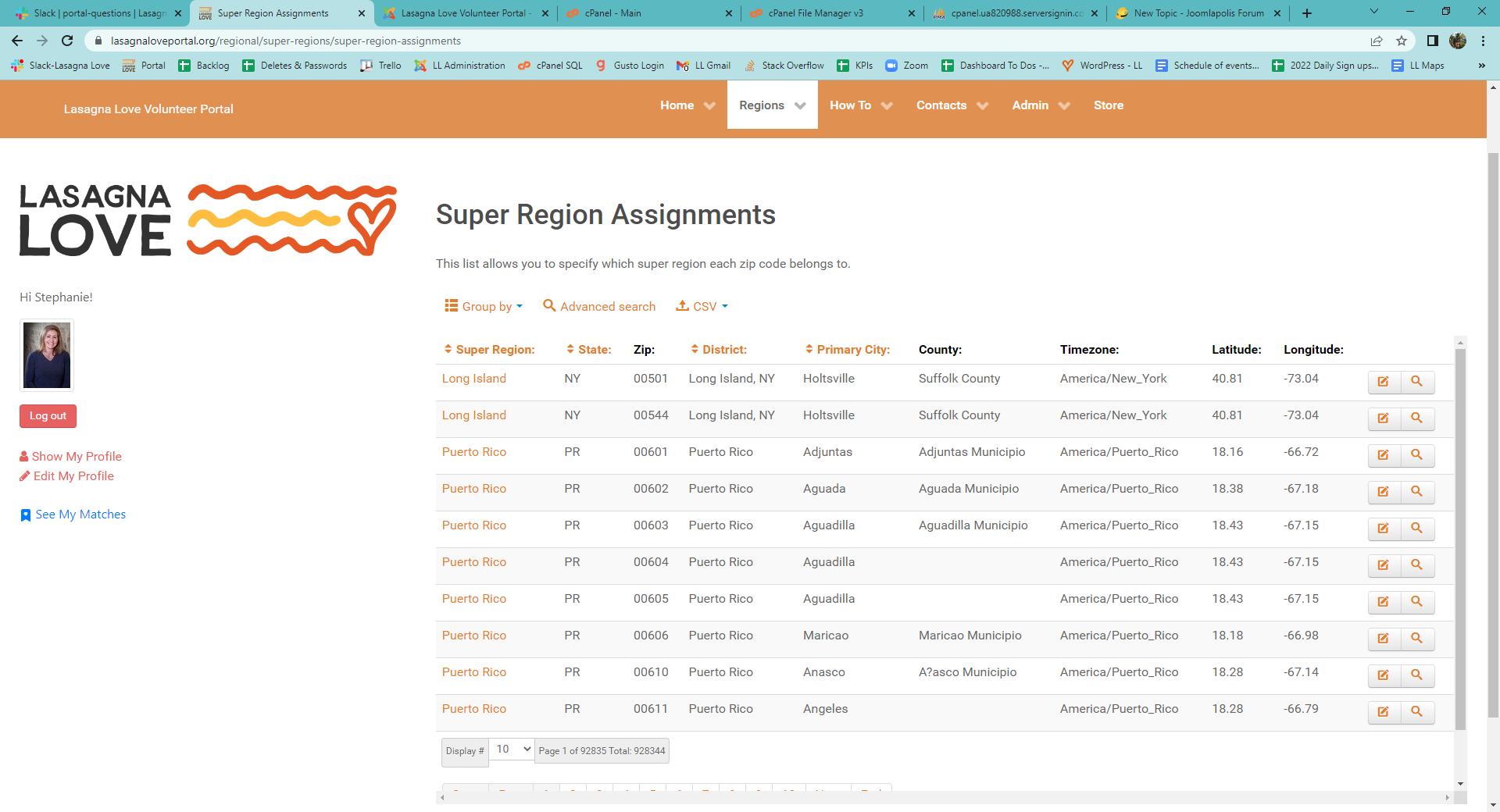Edit the Maricao 00606 row
The image size is (1500, 812).
1384,639
